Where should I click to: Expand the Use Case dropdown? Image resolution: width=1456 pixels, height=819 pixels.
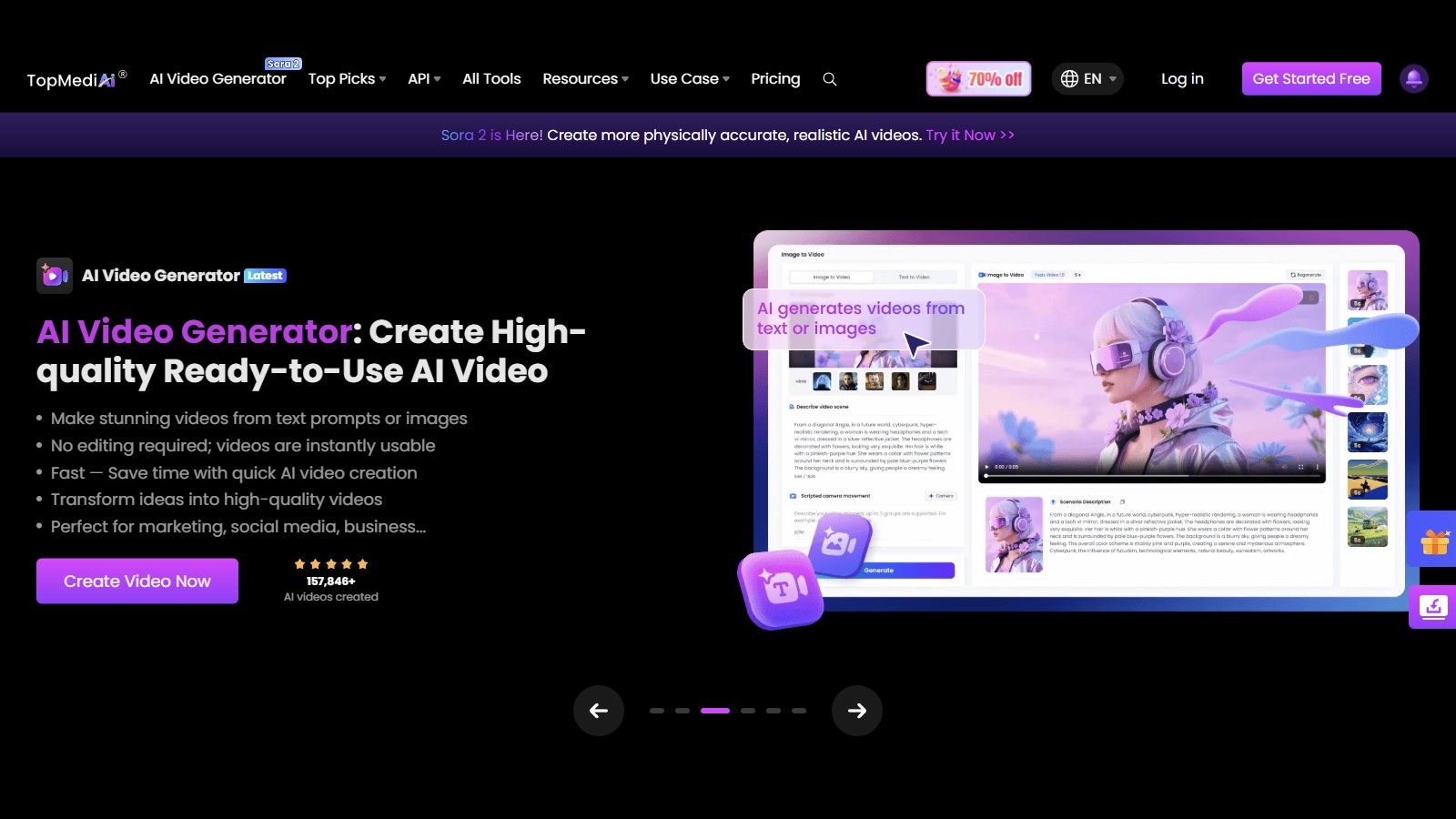(x=690, y=79)
